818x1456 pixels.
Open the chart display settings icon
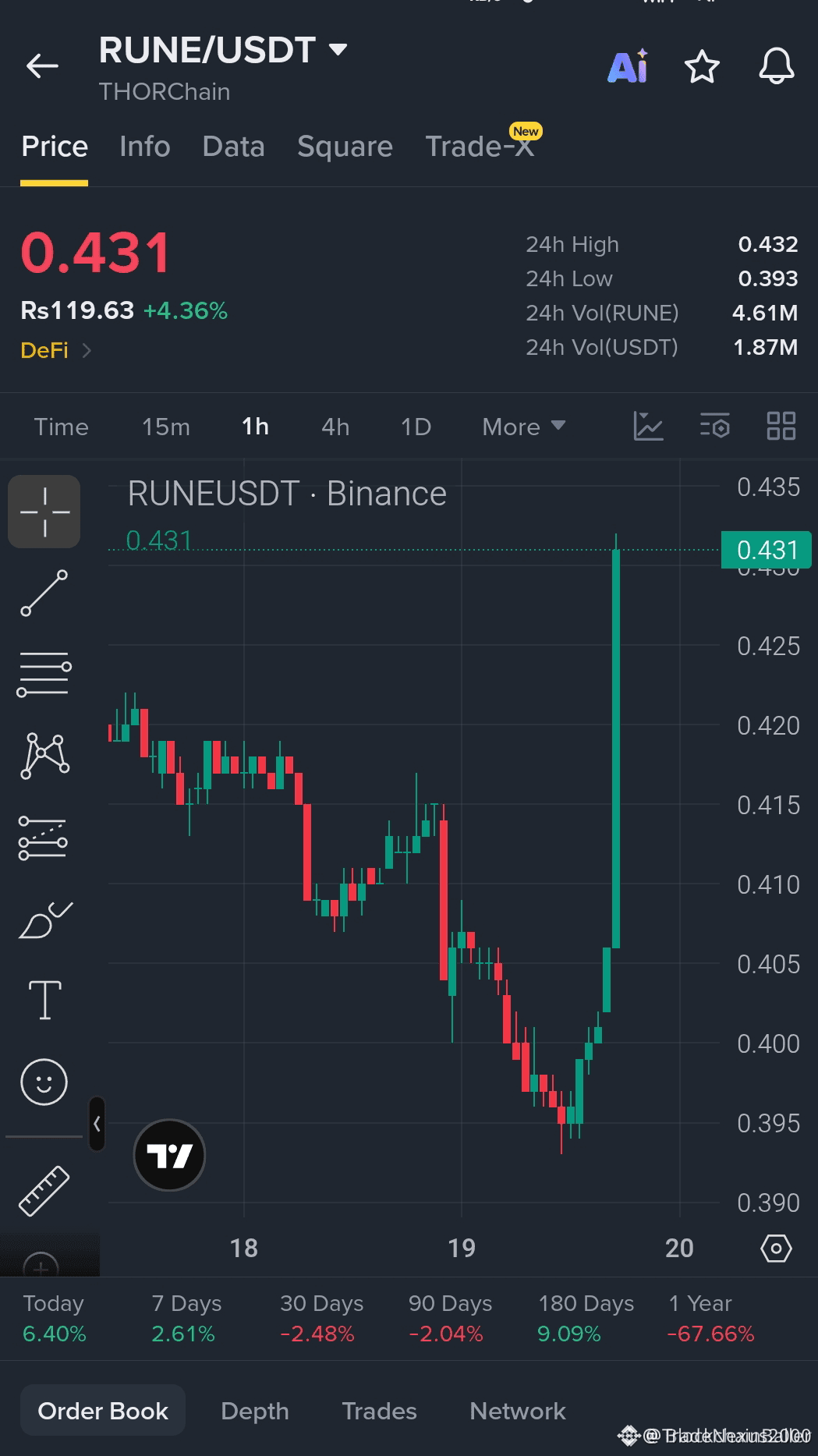[x=714, y=427]
